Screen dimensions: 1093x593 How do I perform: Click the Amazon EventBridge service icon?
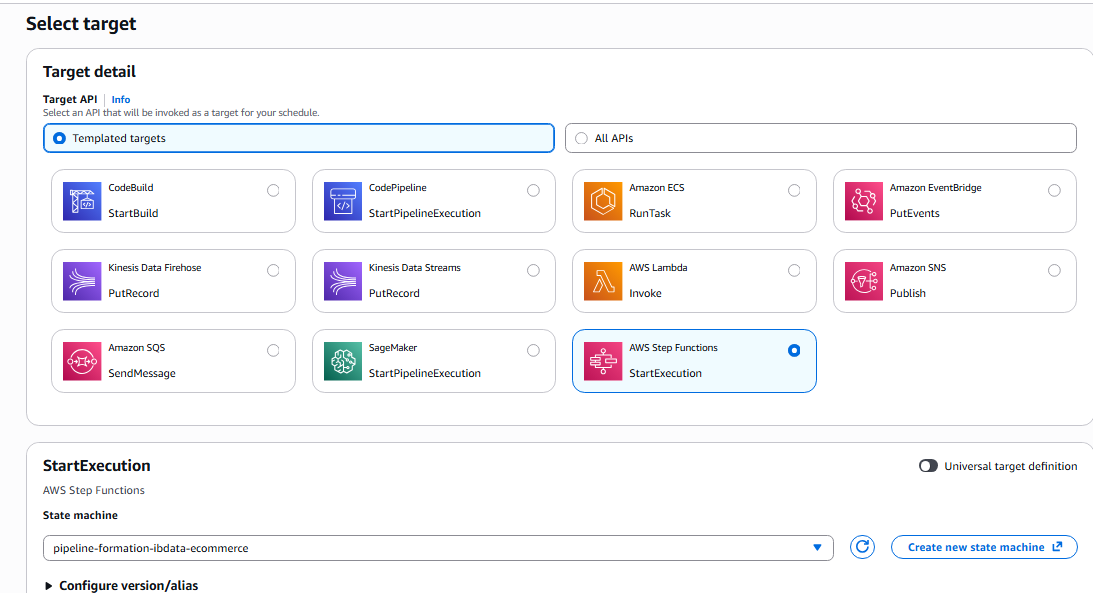pyautogui.click(x=864, y=201)
